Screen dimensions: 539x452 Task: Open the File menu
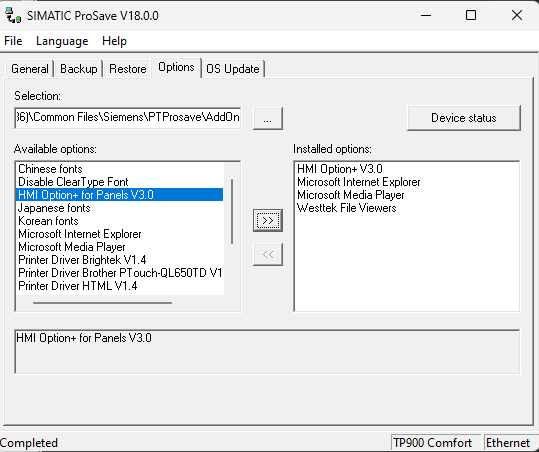(13, 41)
